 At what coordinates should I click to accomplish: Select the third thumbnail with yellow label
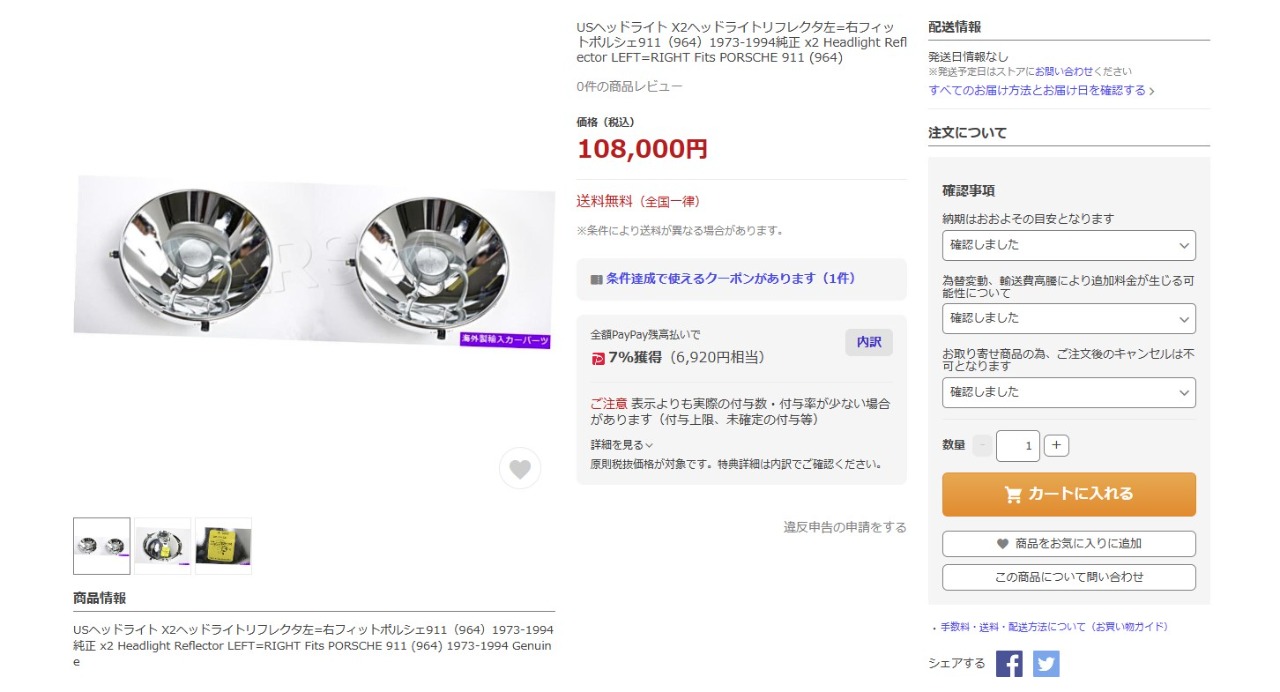pyautogui.click(x=223, y=546)
